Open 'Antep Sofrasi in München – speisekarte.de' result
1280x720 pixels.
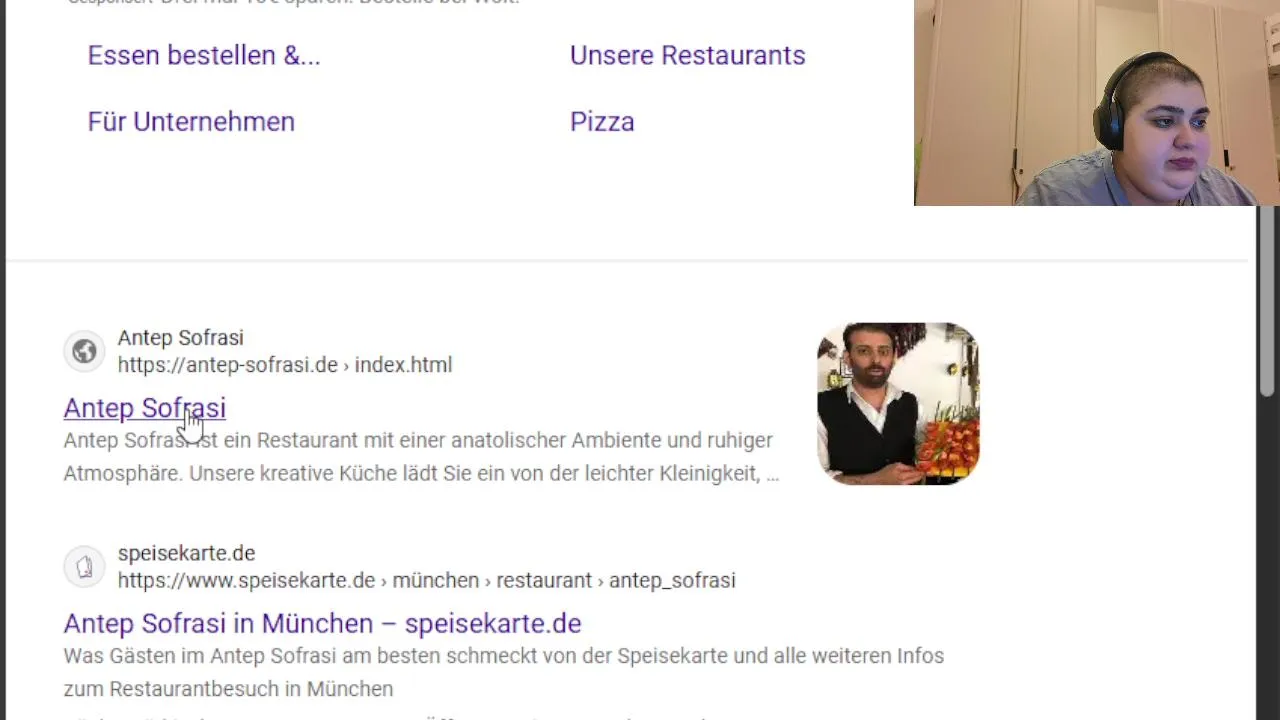322,623
